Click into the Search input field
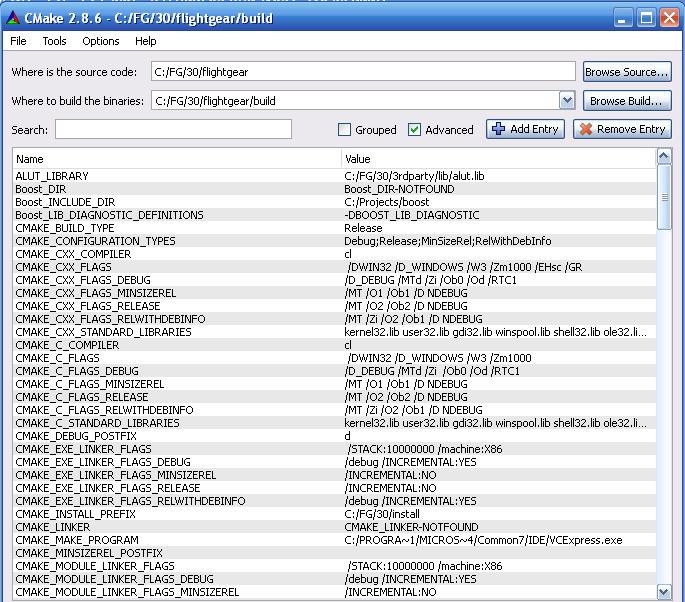 tap(173, 129)
